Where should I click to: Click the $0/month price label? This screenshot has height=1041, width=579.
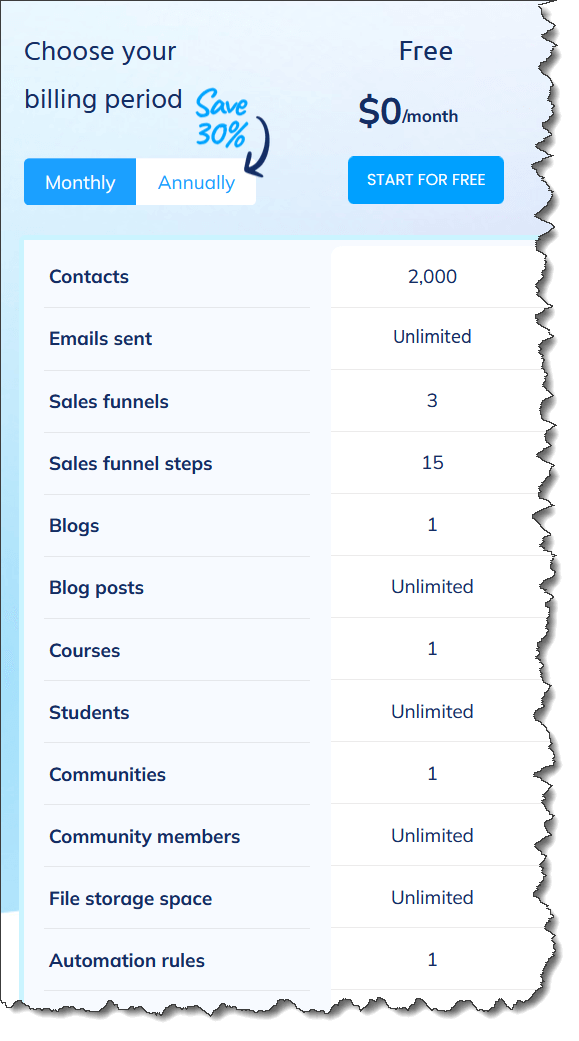(x=408, y=112)
